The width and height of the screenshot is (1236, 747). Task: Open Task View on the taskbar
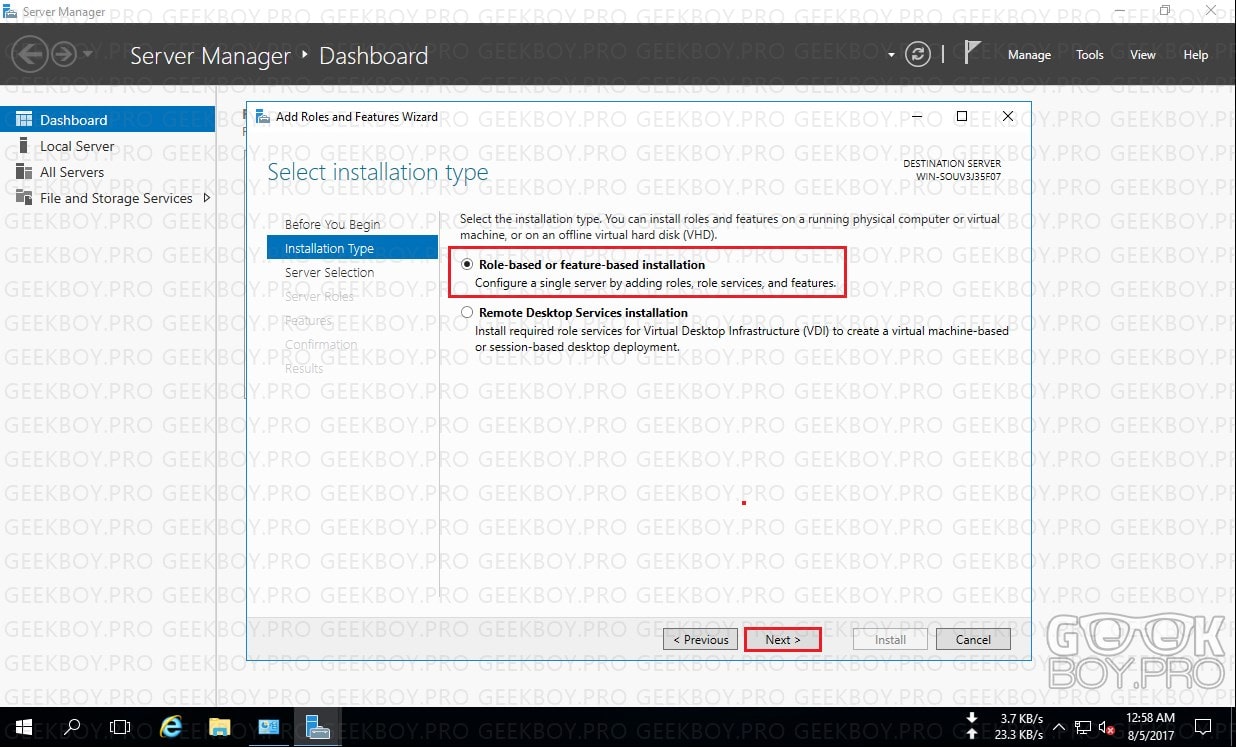(120, 727)
